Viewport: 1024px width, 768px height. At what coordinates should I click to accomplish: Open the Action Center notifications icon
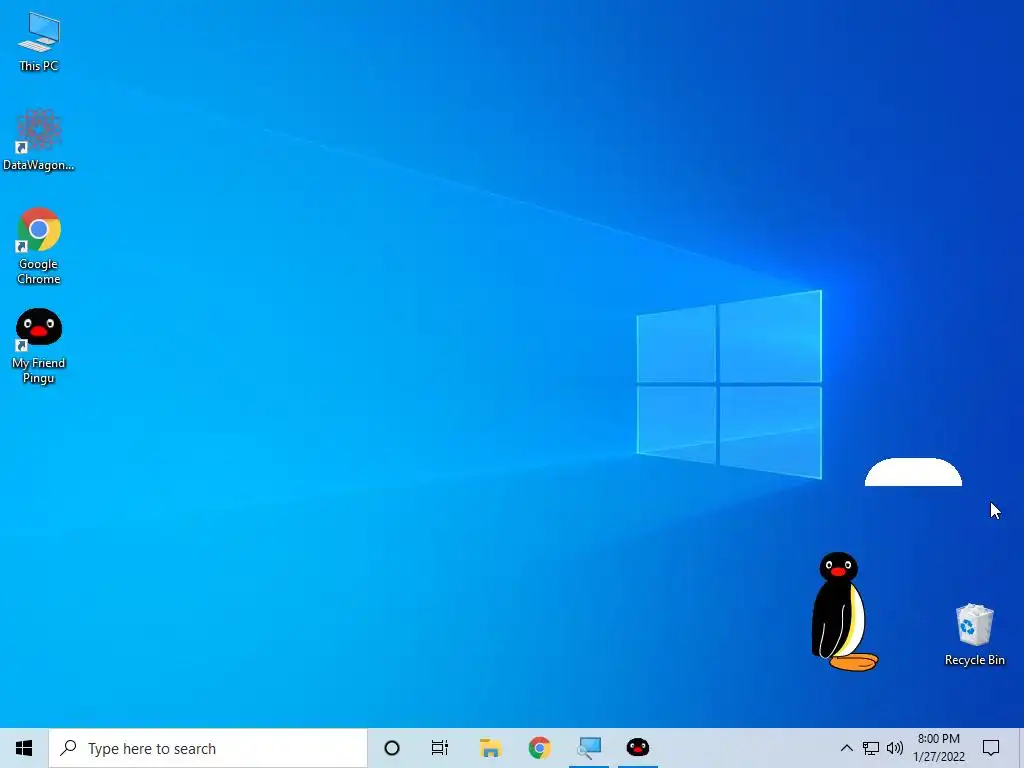(x=991, y=748)
